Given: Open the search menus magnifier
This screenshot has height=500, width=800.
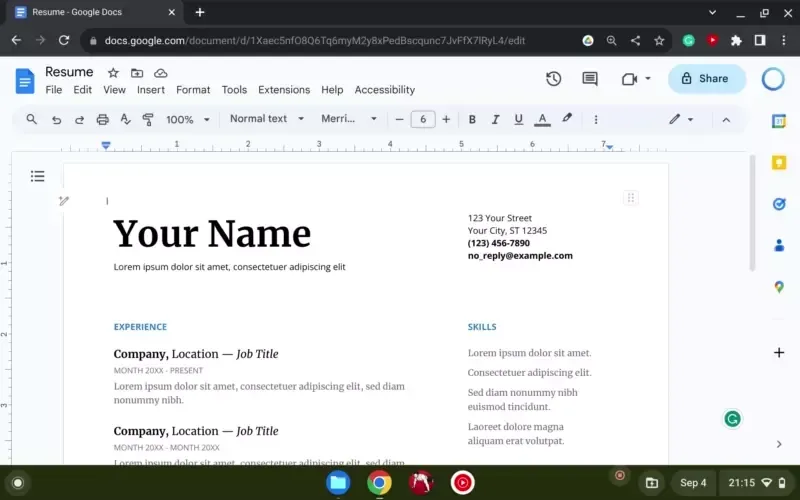Looking at the screenshot, I should click(x=32, y=119).
